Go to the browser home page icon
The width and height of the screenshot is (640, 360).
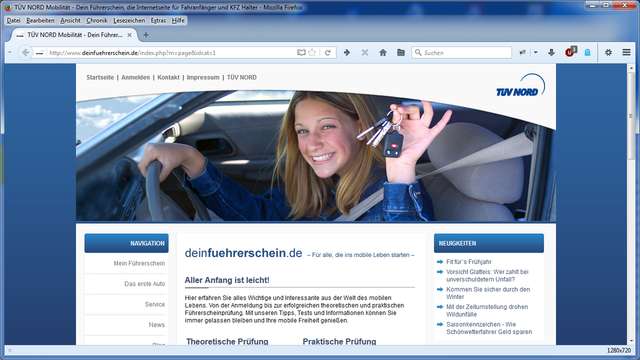383,53
